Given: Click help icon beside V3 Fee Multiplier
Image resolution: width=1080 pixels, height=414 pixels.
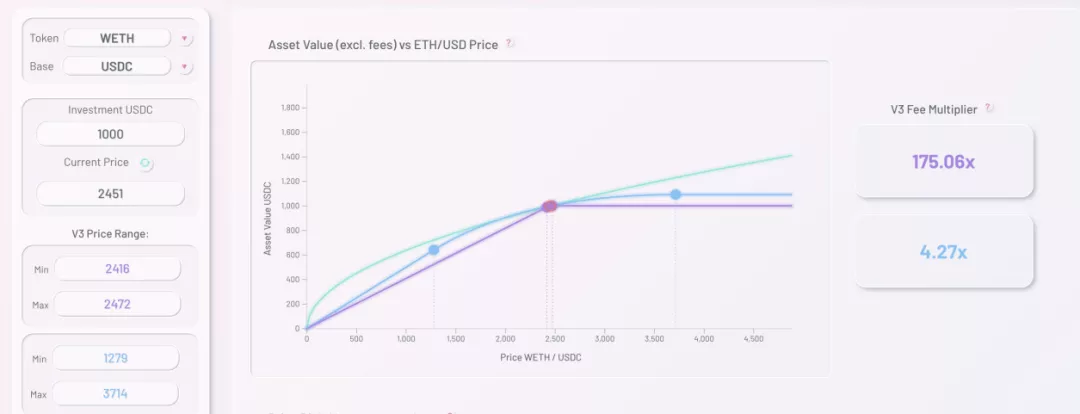Looking at the screenshot, I should [990, 109].
